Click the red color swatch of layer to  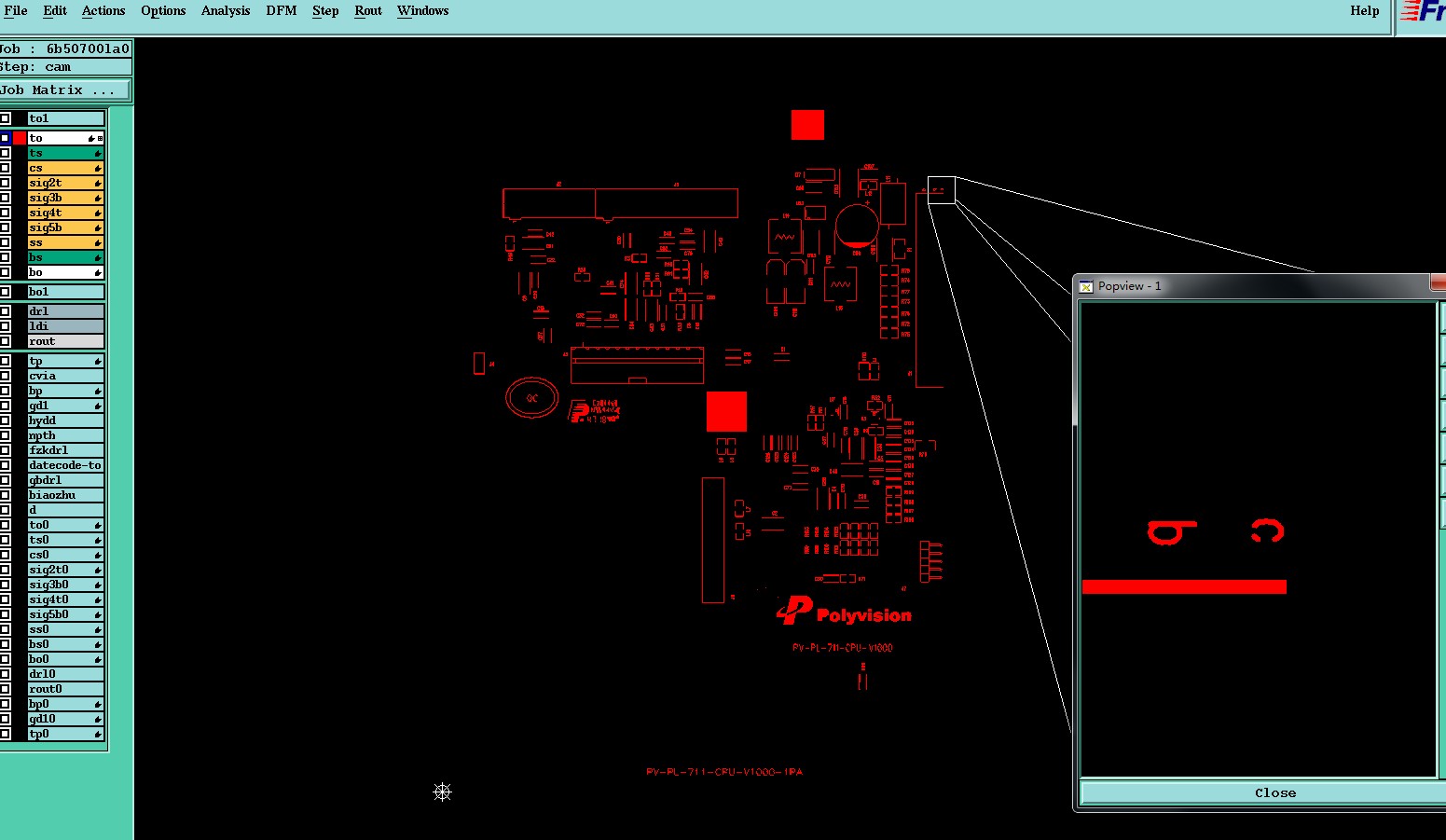click(x=20, y=138)
